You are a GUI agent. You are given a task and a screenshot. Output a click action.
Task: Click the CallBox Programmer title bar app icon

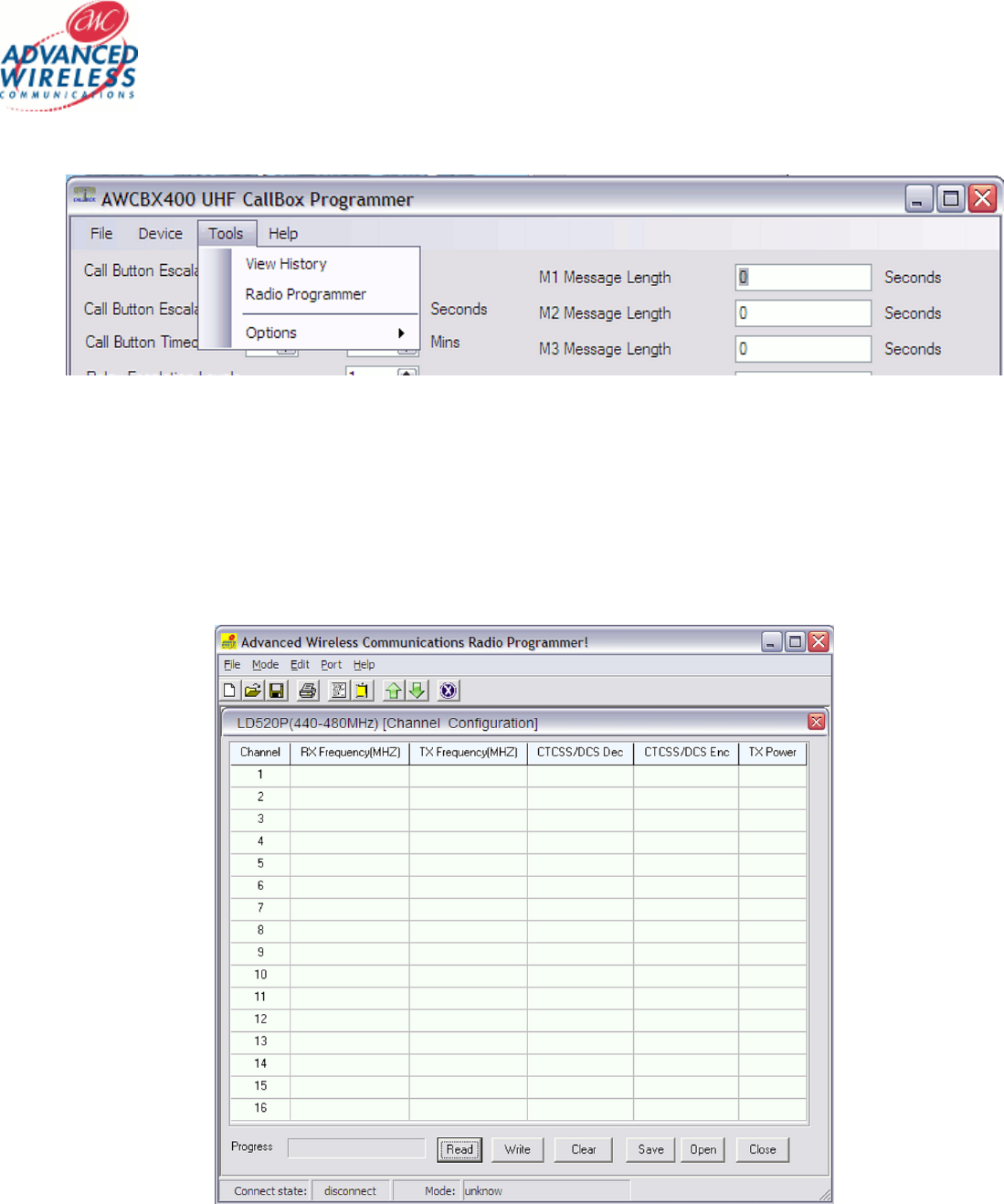(85, 195)
